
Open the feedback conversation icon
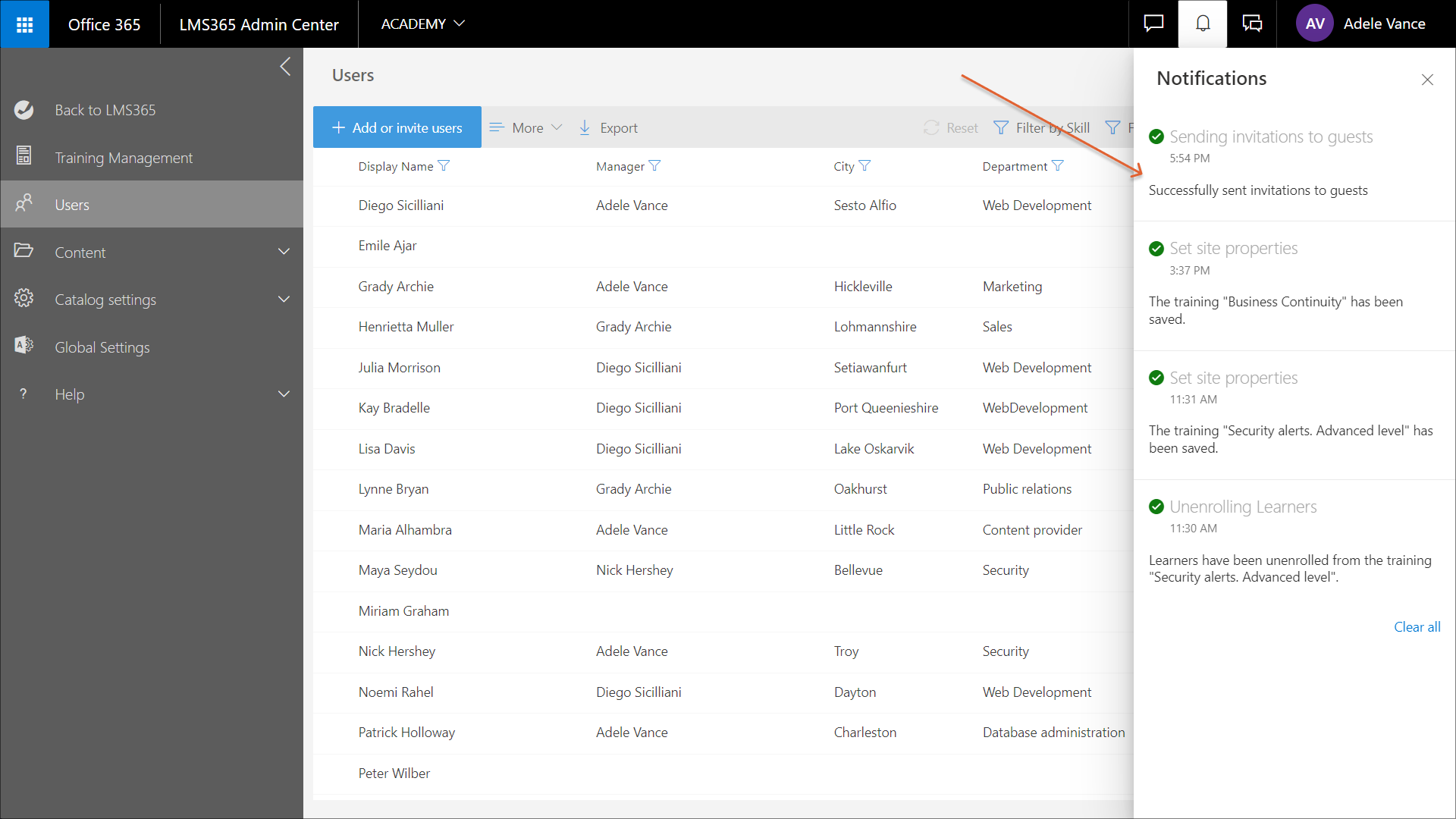click(1252, 24)
